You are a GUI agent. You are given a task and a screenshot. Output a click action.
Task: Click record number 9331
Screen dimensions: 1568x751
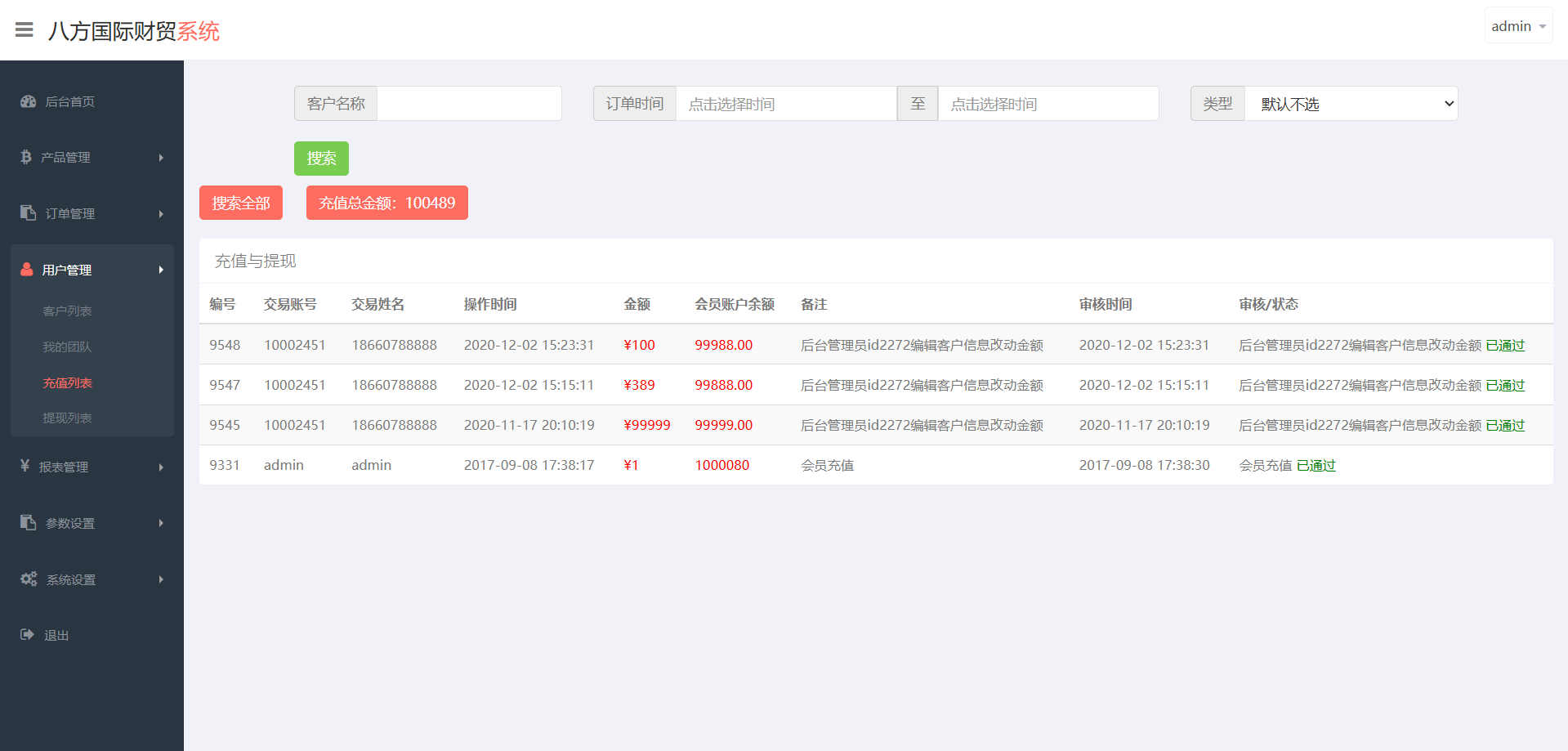click(225, 465)
